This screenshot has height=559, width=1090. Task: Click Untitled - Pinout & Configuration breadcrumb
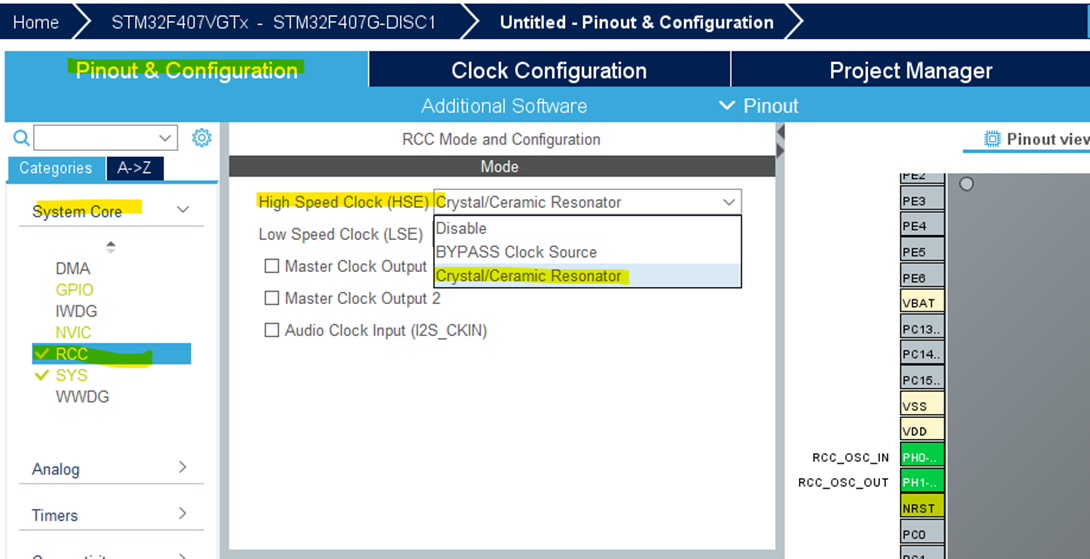click(x=637, y=22)
